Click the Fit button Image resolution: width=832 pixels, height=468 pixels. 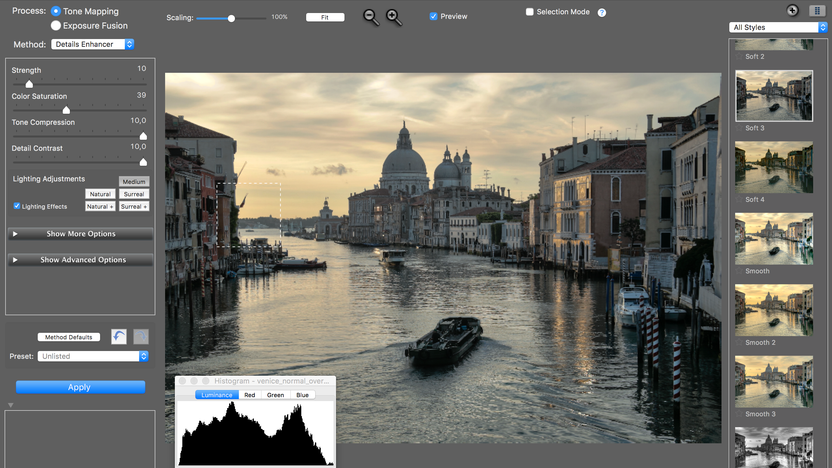325,18
